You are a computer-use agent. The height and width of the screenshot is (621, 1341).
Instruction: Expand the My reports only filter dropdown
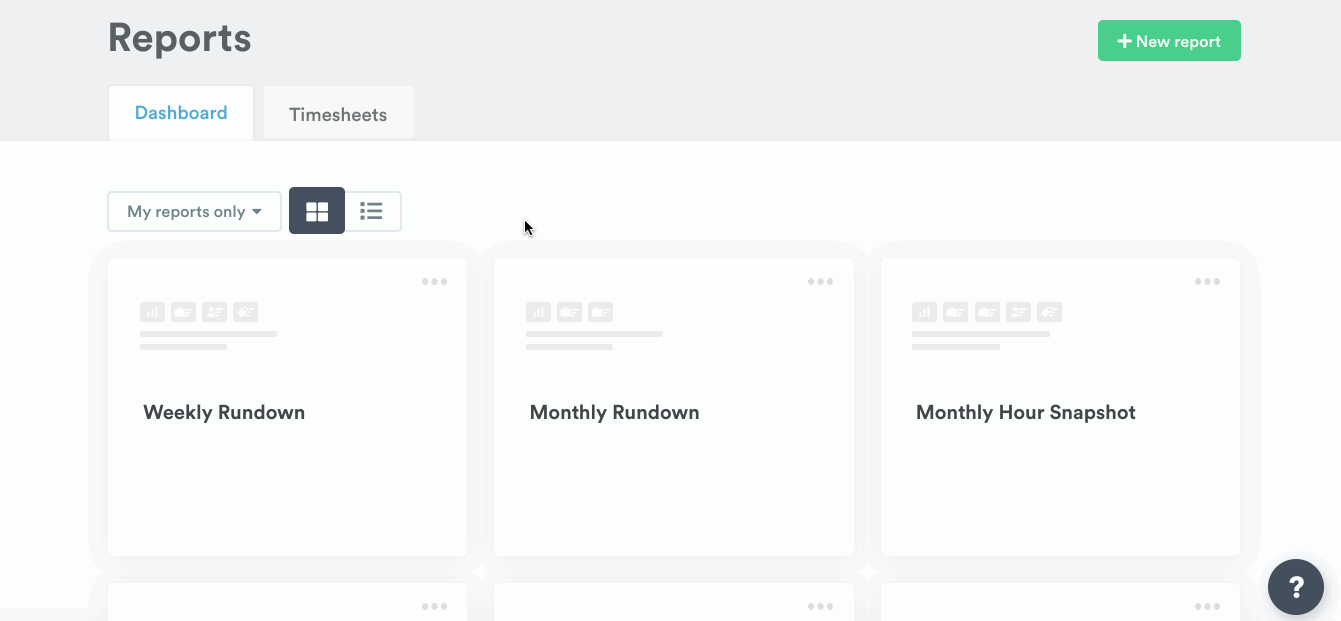(194, 212)
